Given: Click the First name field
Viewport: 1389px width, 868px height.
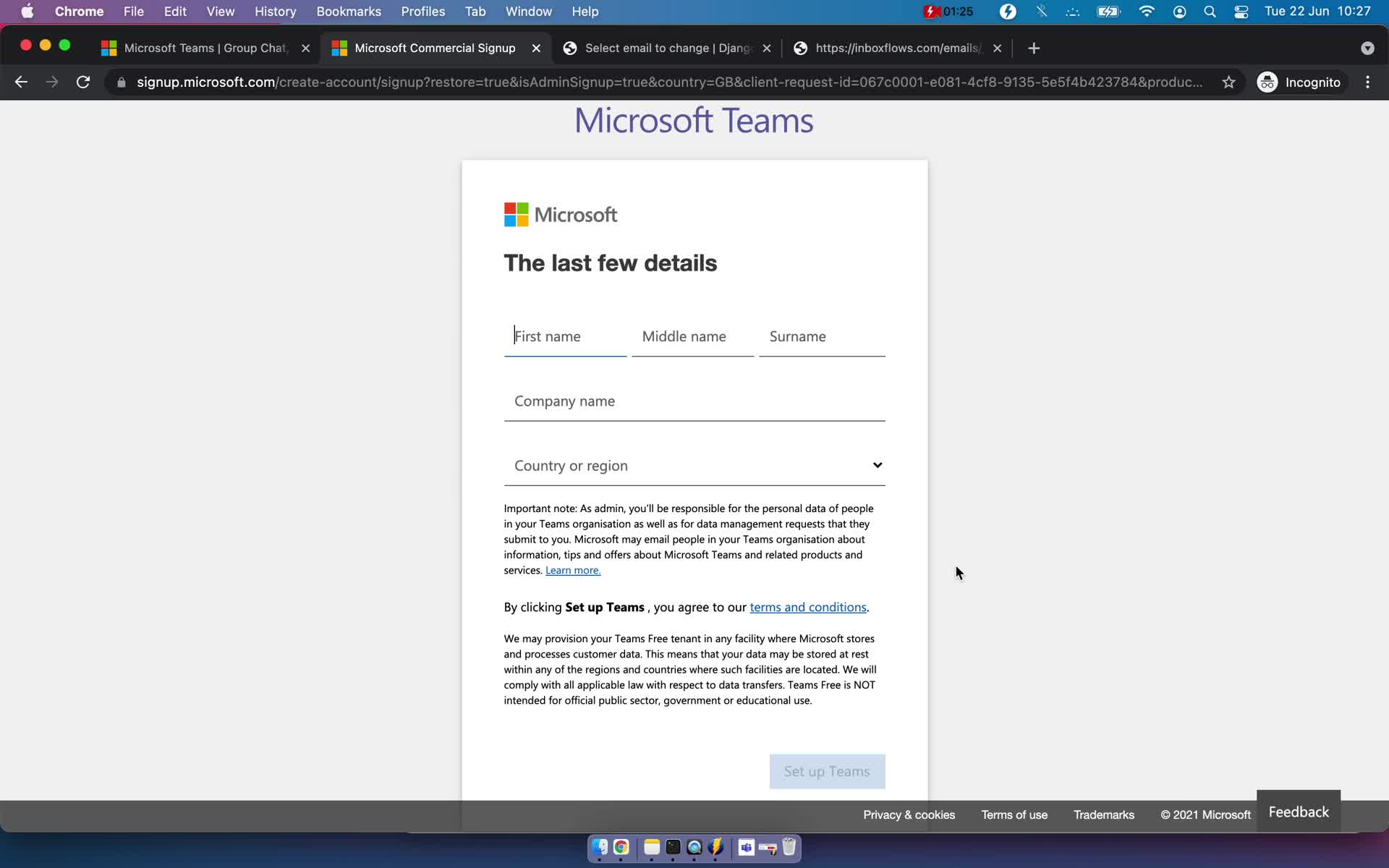Looking at the screenshot, I should coord(565,337).
